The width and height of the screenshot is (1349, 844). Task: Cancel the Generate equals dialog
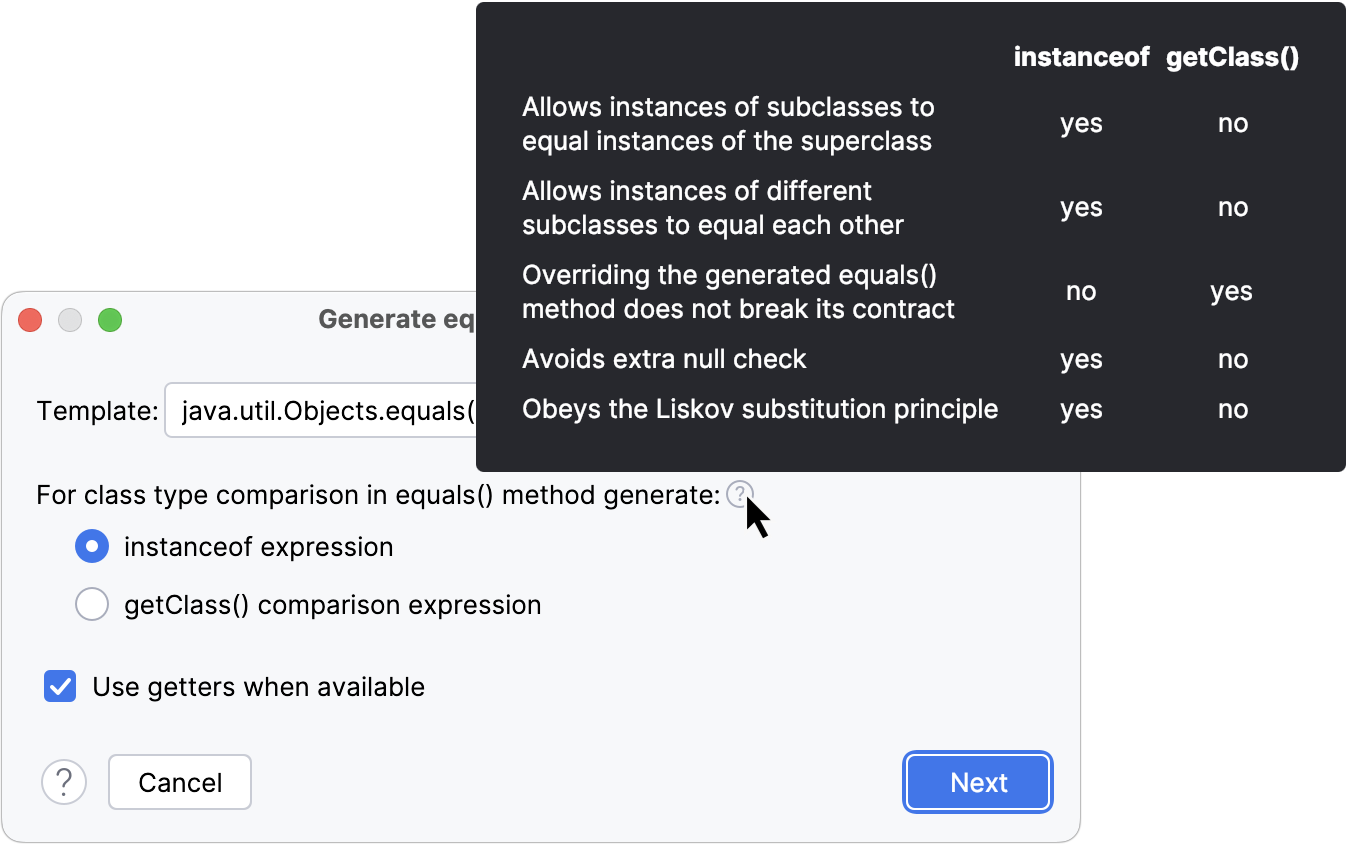[179, 782]
